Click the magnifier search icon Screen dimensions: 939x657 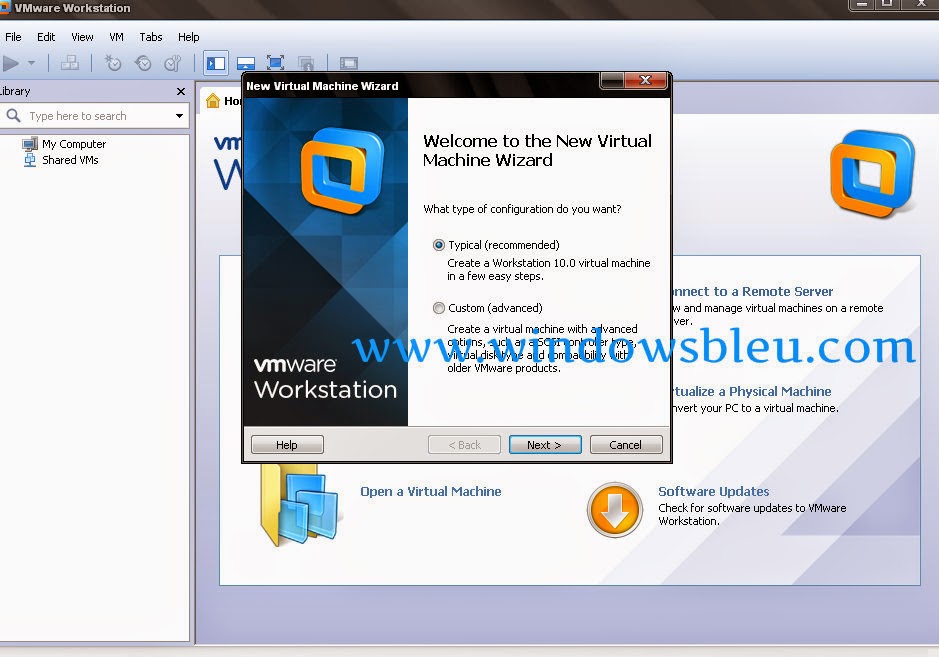[13, 115]
